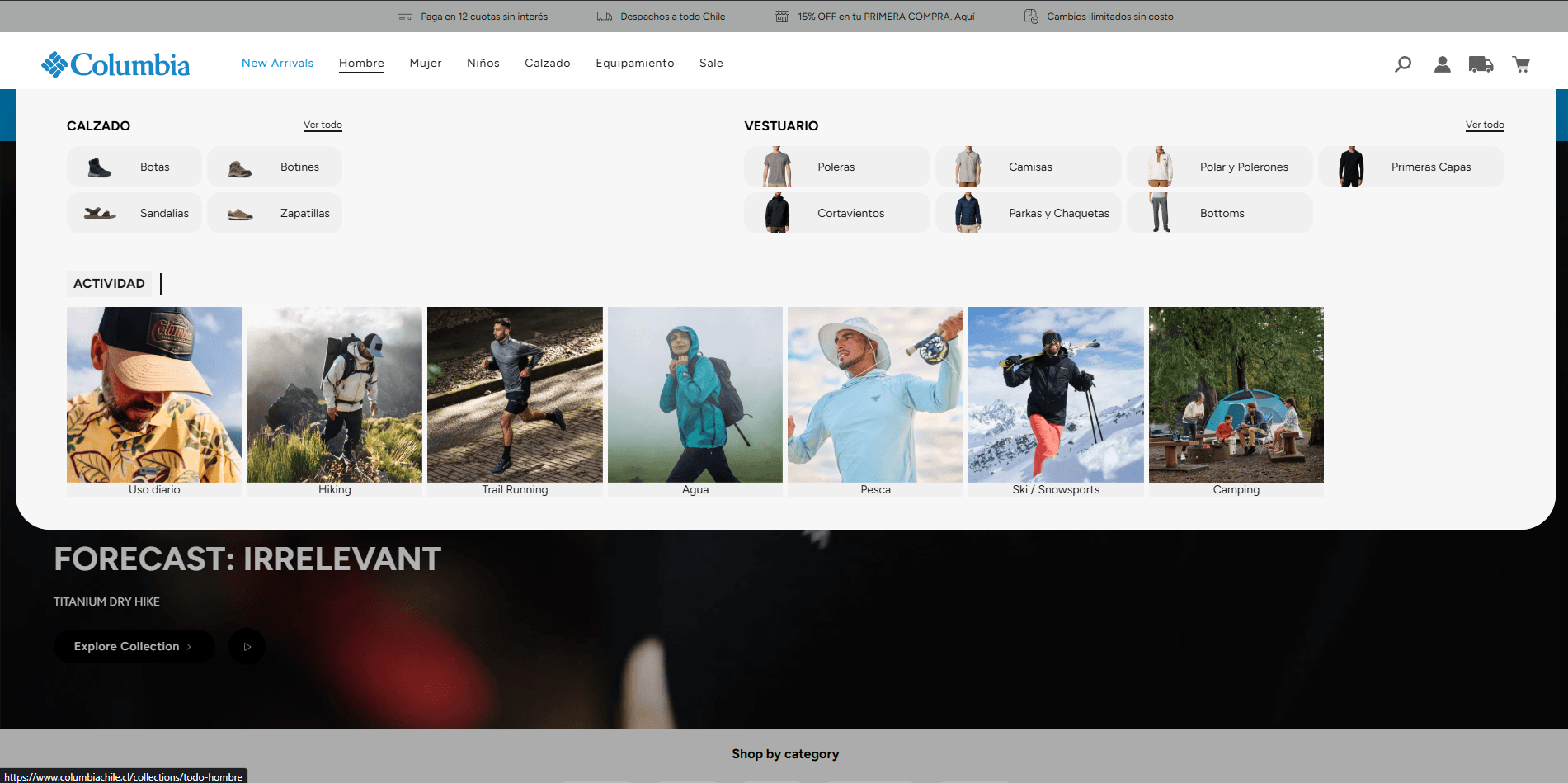Click Ver todo under Vestuario
The image size is (1568, 783).
pyautogui.click(x=1485, y=125)
